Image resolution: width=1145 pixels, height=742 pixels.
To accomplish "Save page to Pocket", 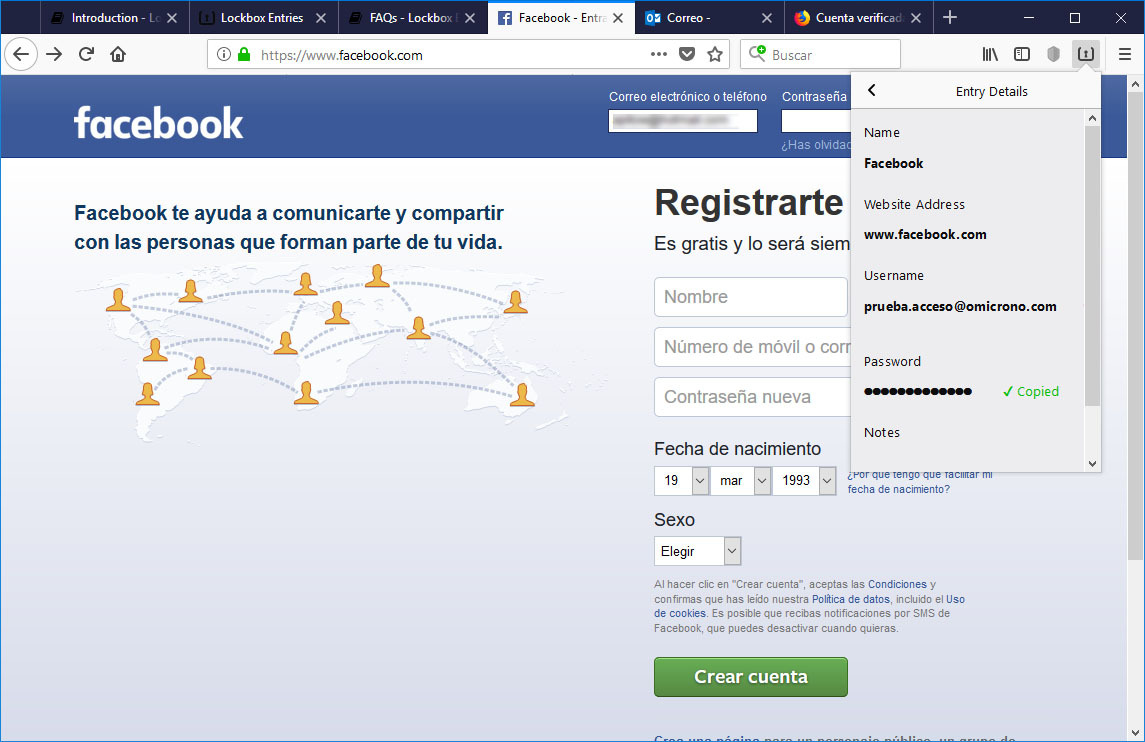I will pyautogui.click(x=686, y=54).
